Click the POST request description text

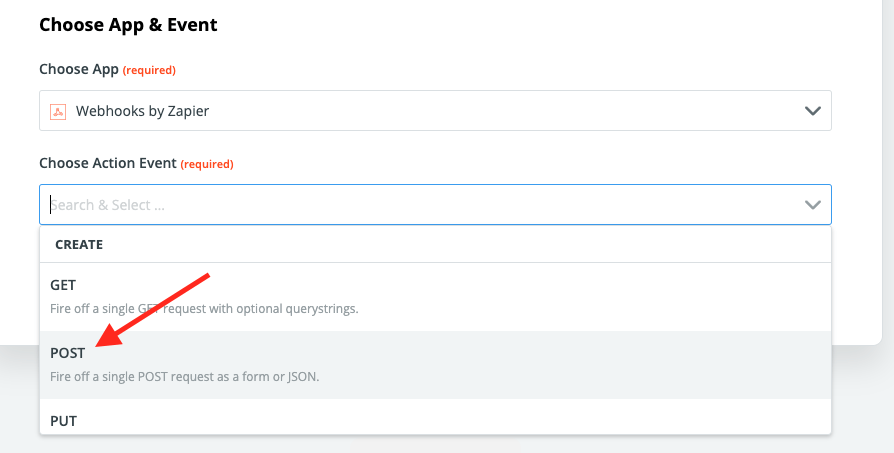[x=185, y=377]
